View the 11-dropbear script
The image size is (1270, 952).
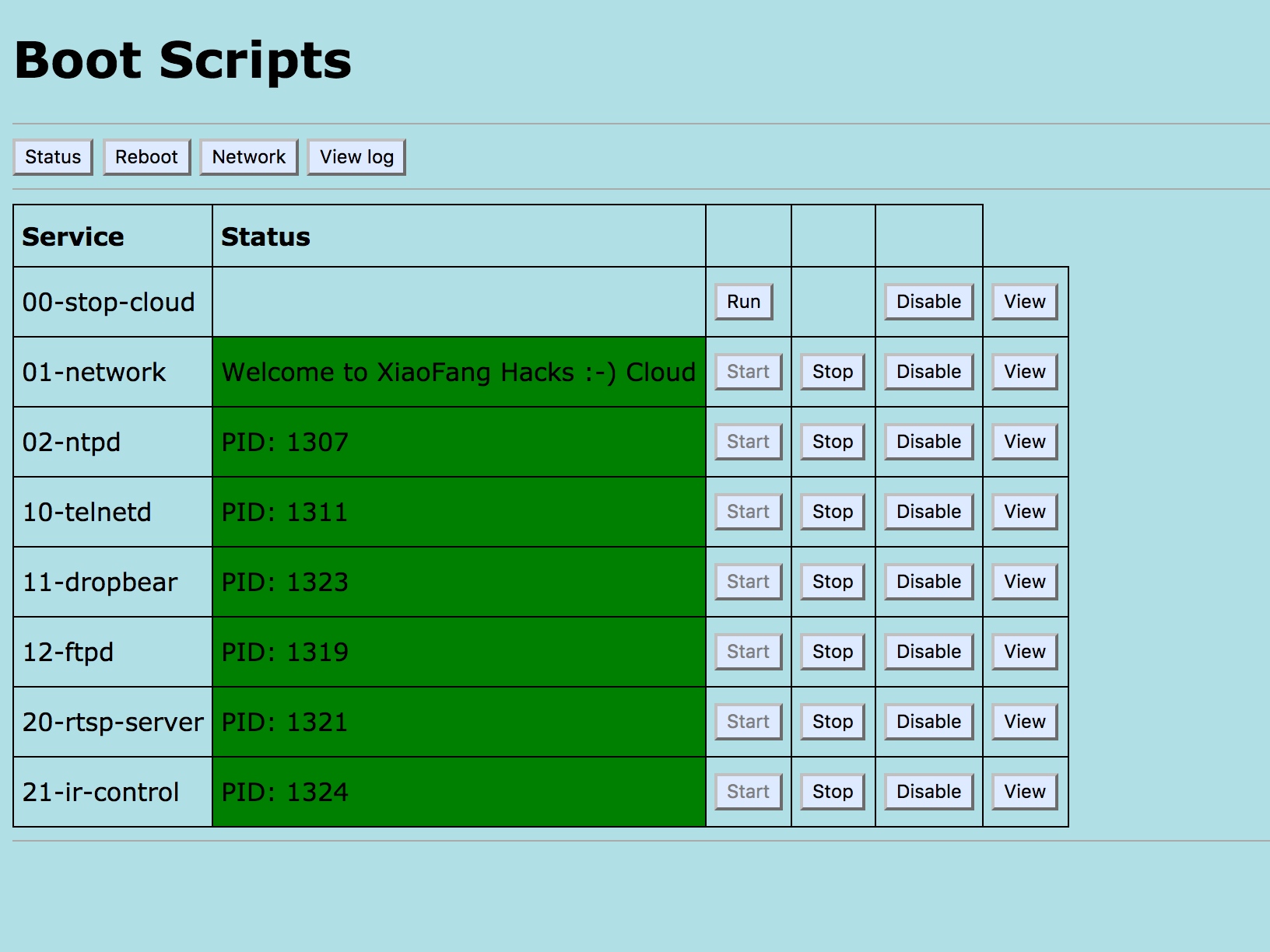[x=1025, y=582]
